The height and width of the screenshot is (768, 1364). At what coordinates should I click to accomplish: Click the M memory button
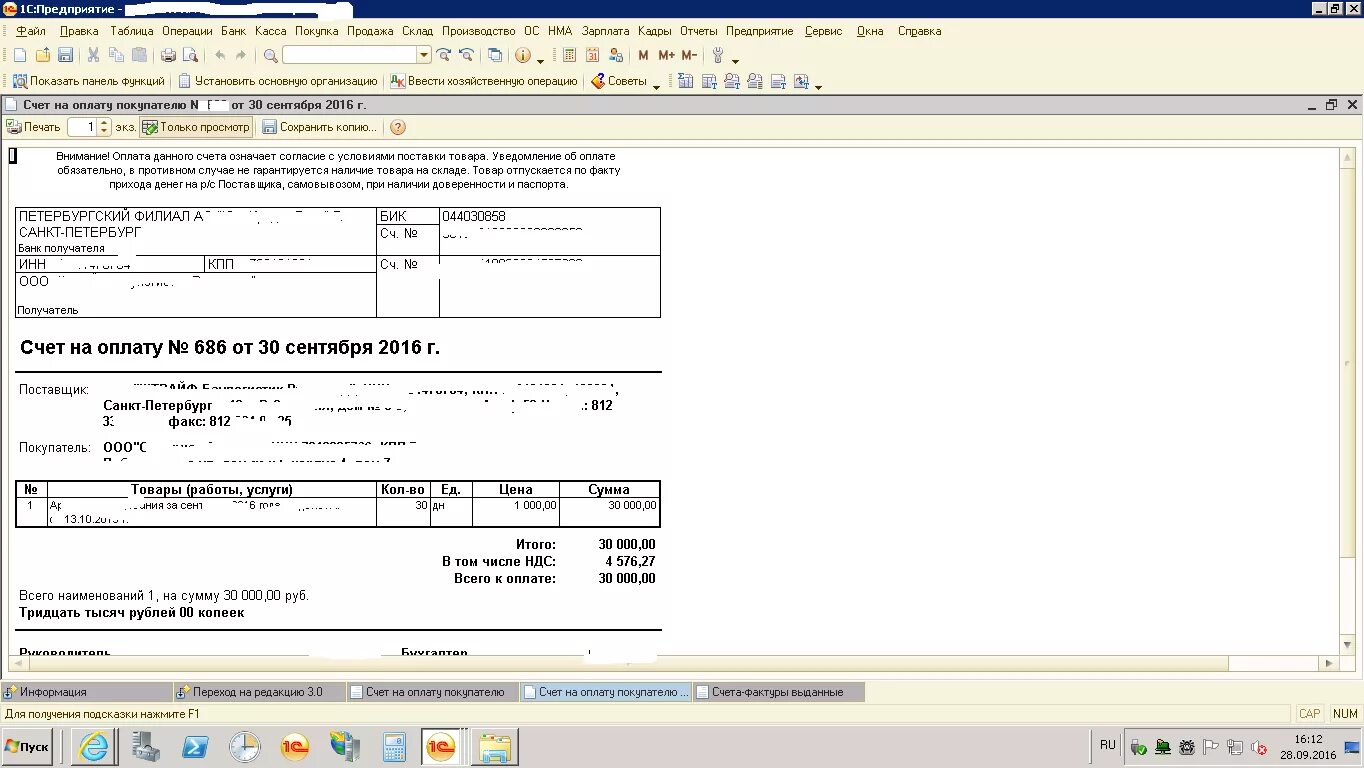coord(643,56)
